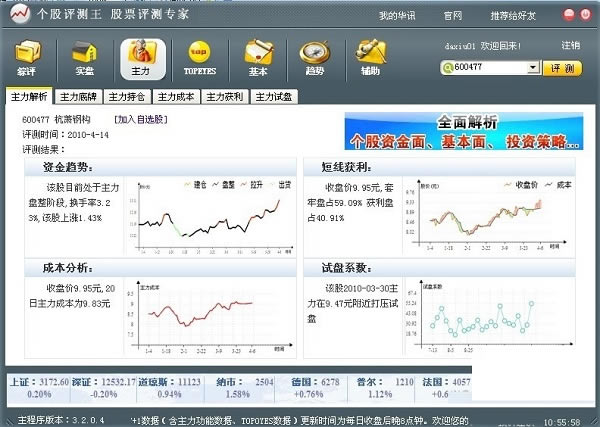Image resolution: width=600 pixels, height=427 pixels.
Task: Click the 成本分析 cost chart
Action: coord(210,318)
